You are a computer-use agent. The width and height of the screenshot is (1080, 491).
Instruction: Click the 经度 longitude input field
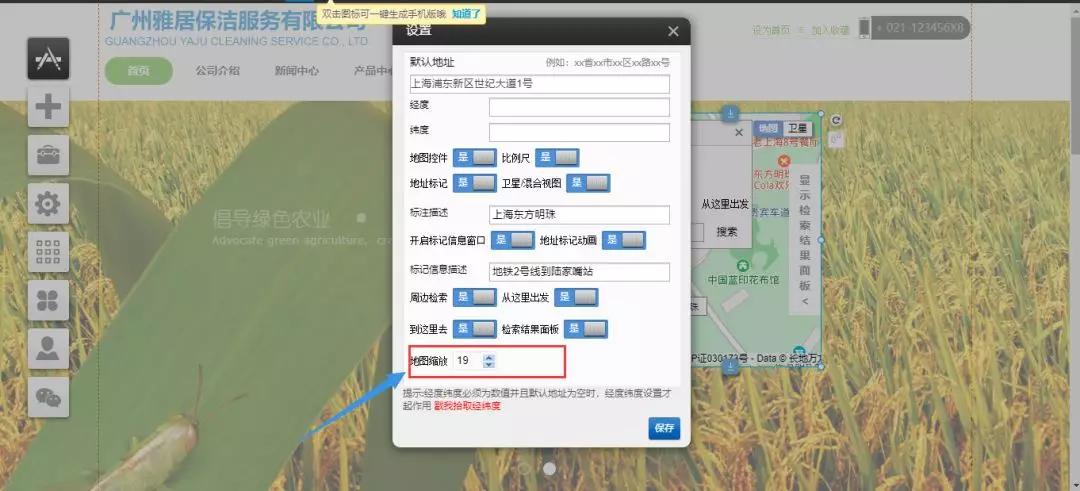pos(579,107)
